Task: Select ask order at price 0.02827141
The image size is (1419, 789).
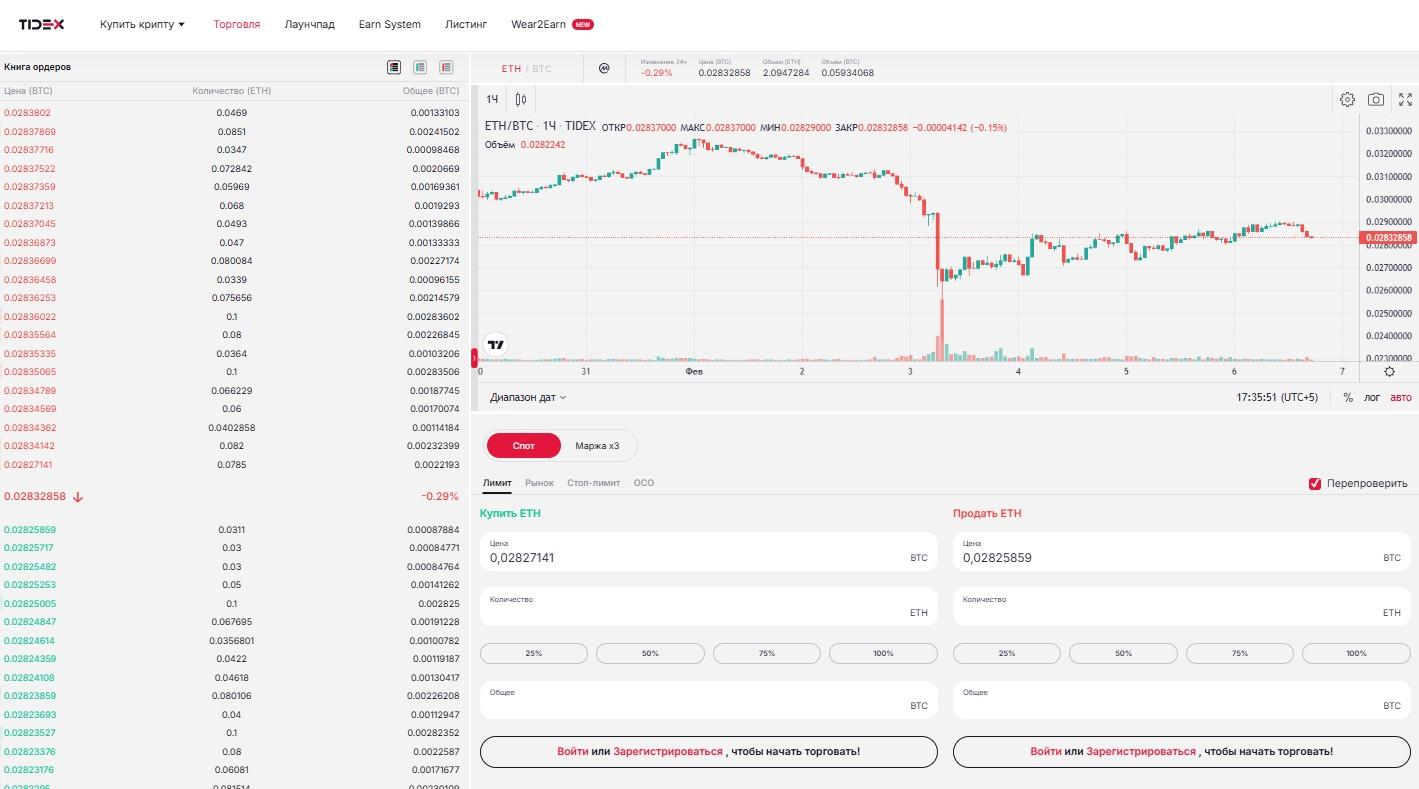Action: pos(232,465)
